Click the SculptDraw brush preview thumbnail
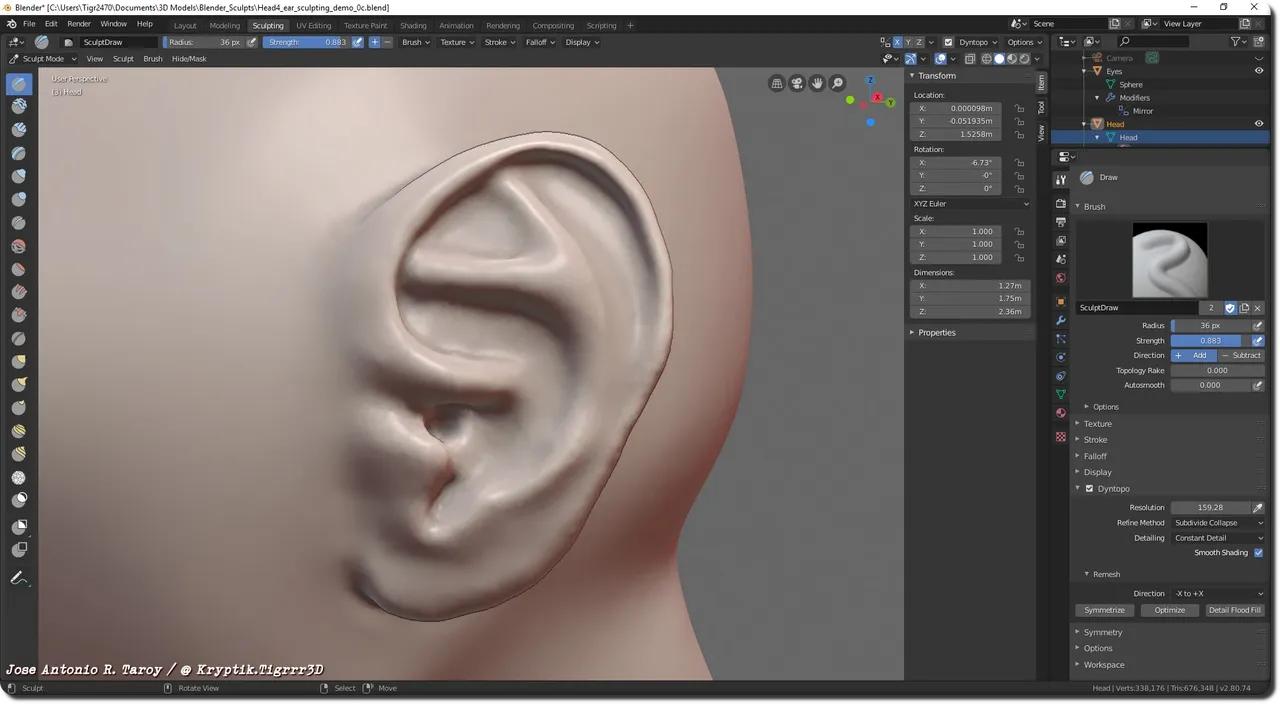The width and height of the screenshot is (1280, 704). (1169, 258)
